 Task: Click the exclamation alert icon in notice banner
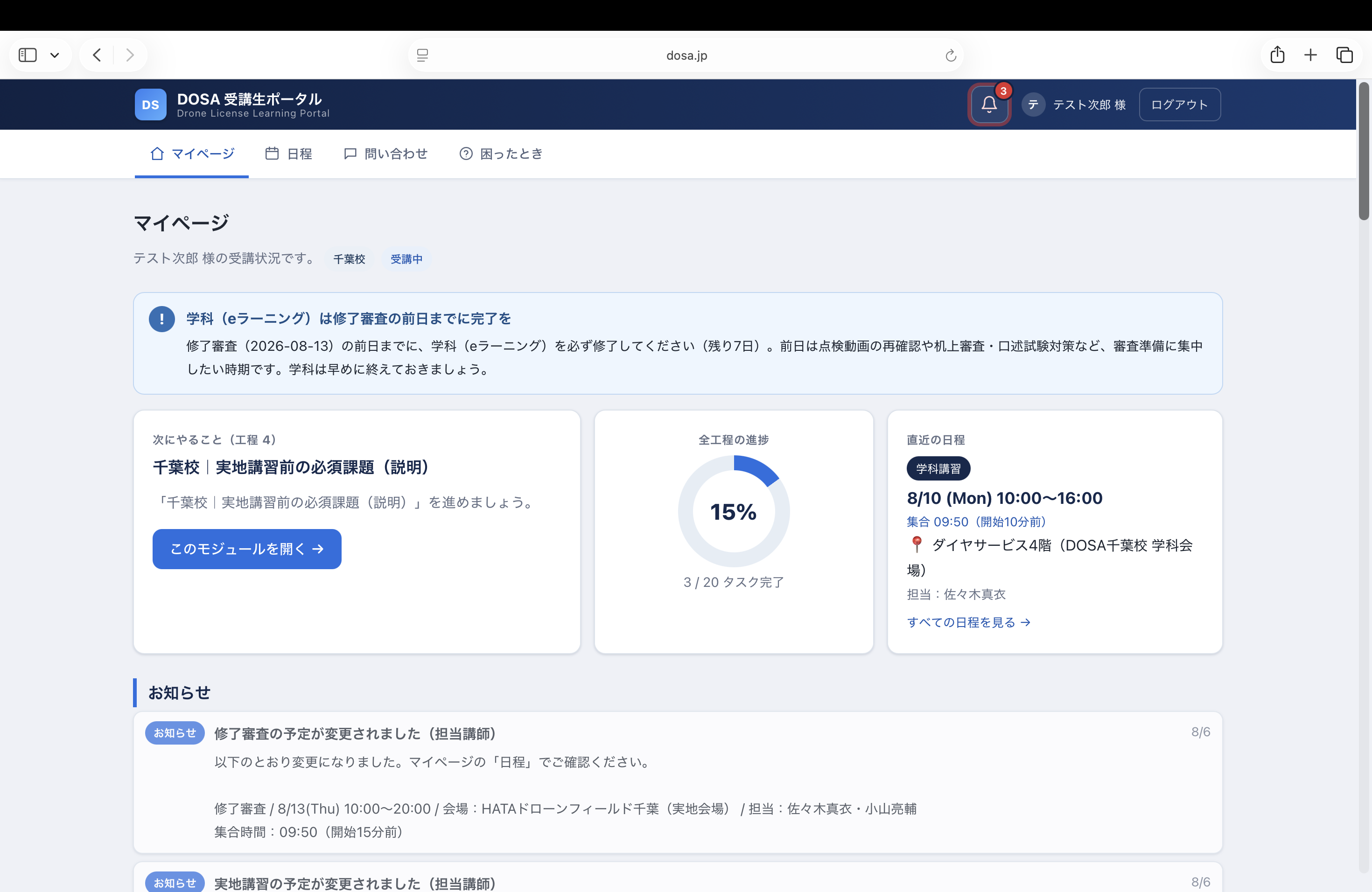point(162,319)
